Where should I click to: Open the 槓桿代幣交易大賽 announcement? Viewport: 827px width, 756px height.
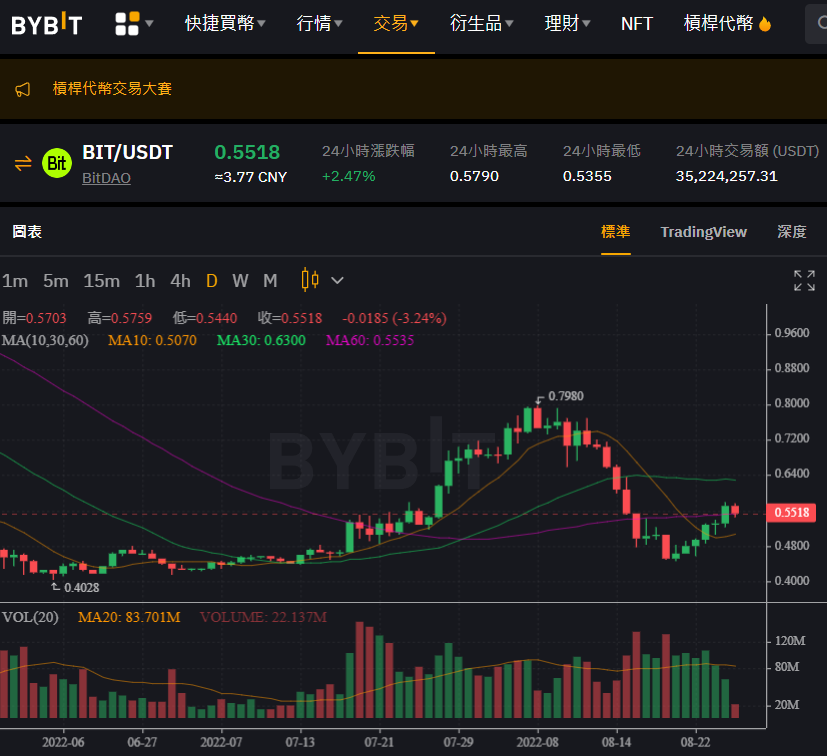[112, 89]
